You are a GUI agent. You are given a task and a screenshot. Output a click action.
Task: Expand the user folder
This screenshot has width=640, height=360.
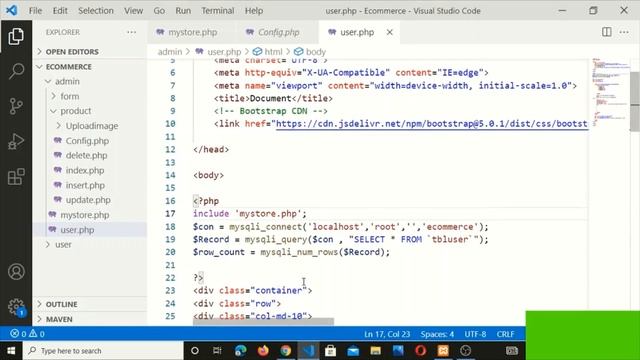[x=89, y=244]
